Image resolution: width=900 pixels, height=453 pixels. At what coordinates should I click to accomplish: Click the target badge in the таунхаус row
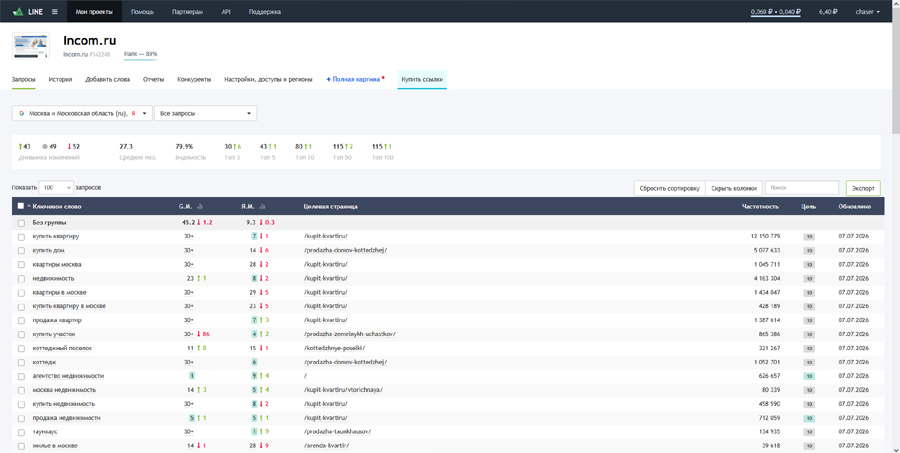point(809,432)
